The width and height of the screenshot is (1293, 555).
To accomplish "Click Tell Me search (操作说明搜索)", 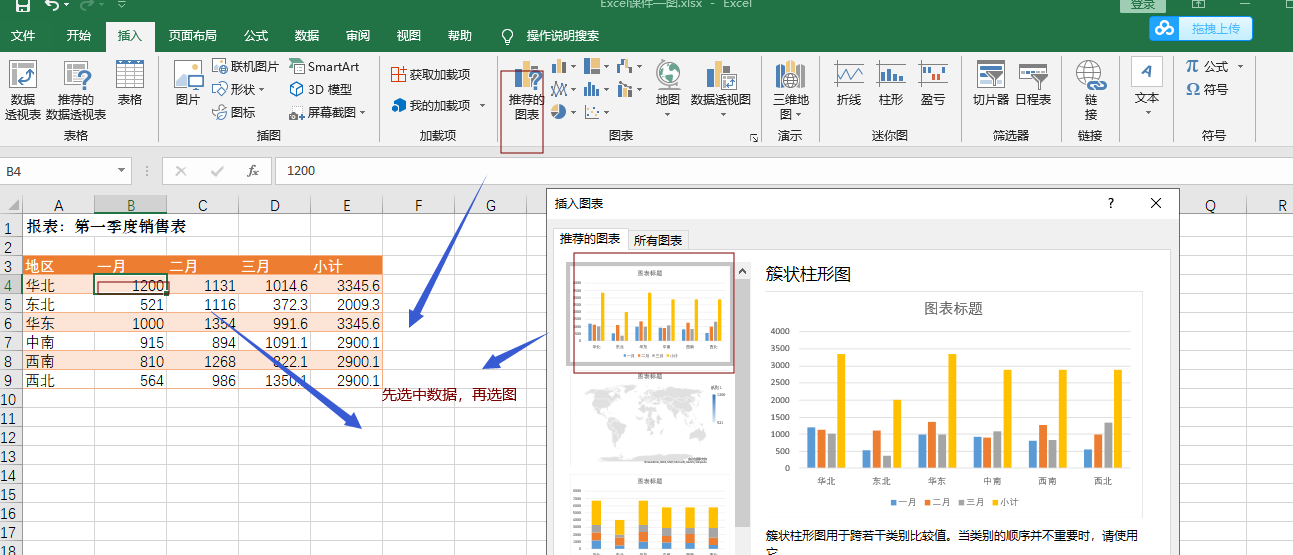I will [x=552, y=36].
